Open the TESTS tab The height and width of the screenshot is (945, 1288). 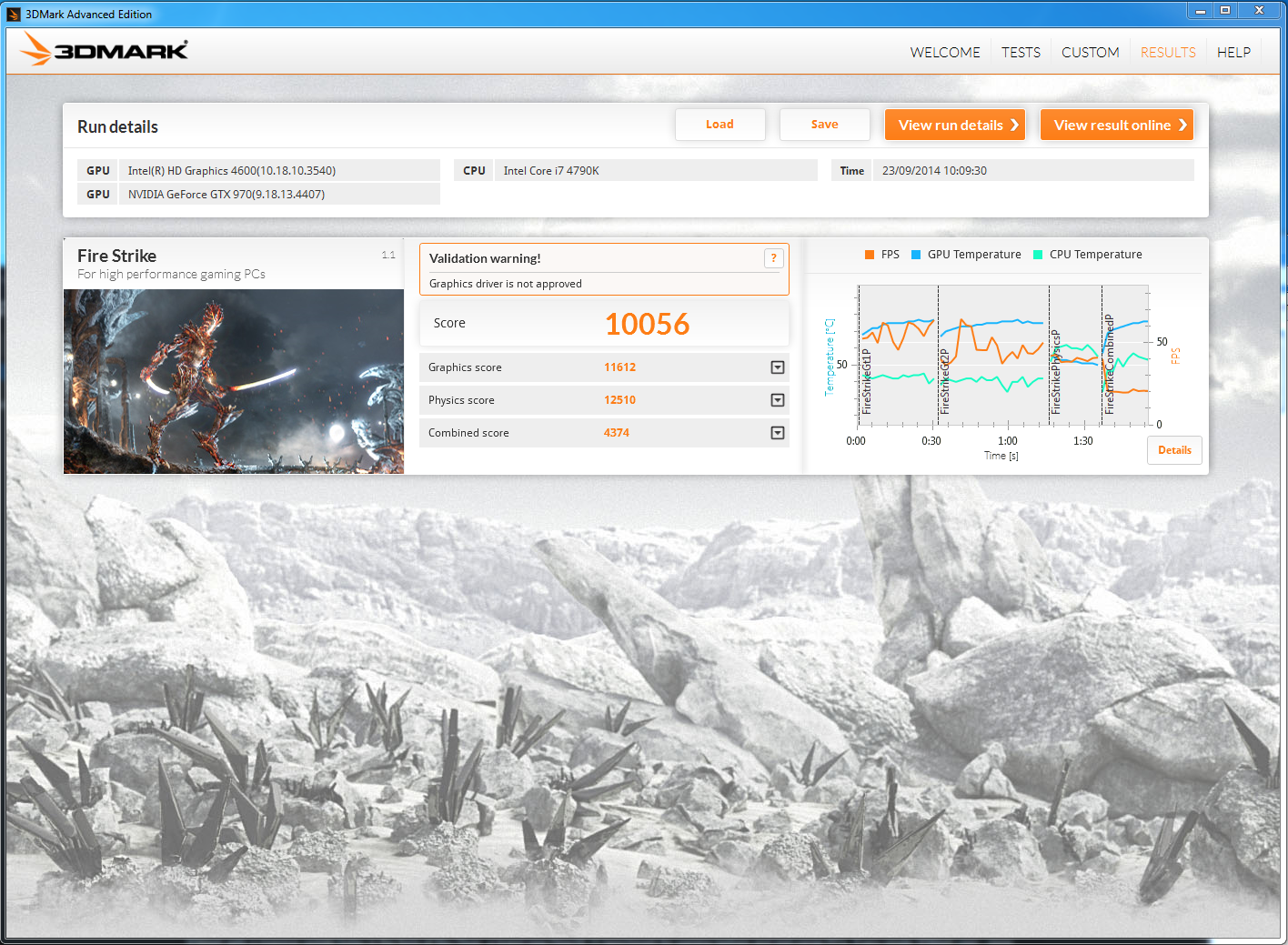click(1021, 53)
